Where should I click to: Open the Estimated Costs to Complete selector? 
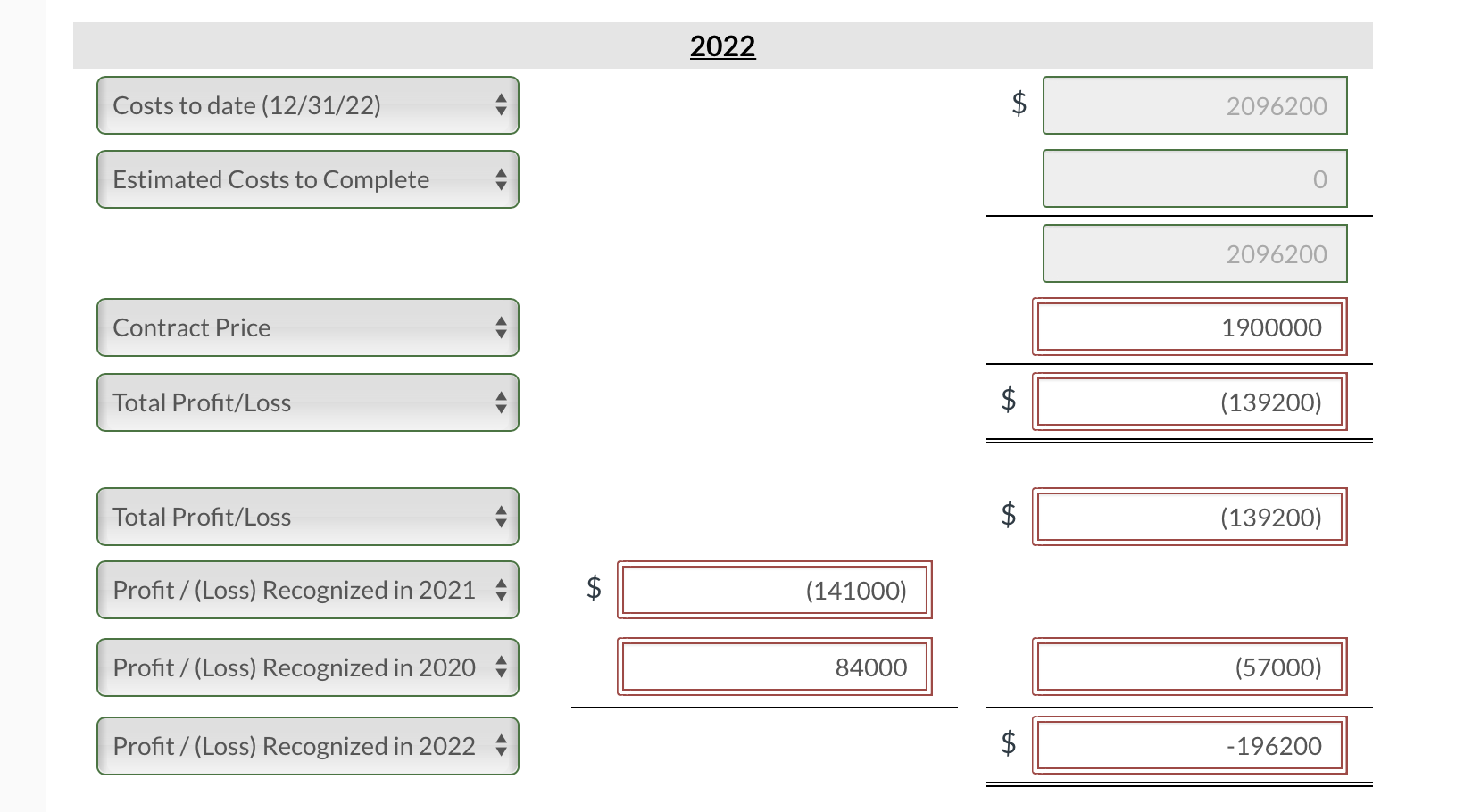click(308, 179)
